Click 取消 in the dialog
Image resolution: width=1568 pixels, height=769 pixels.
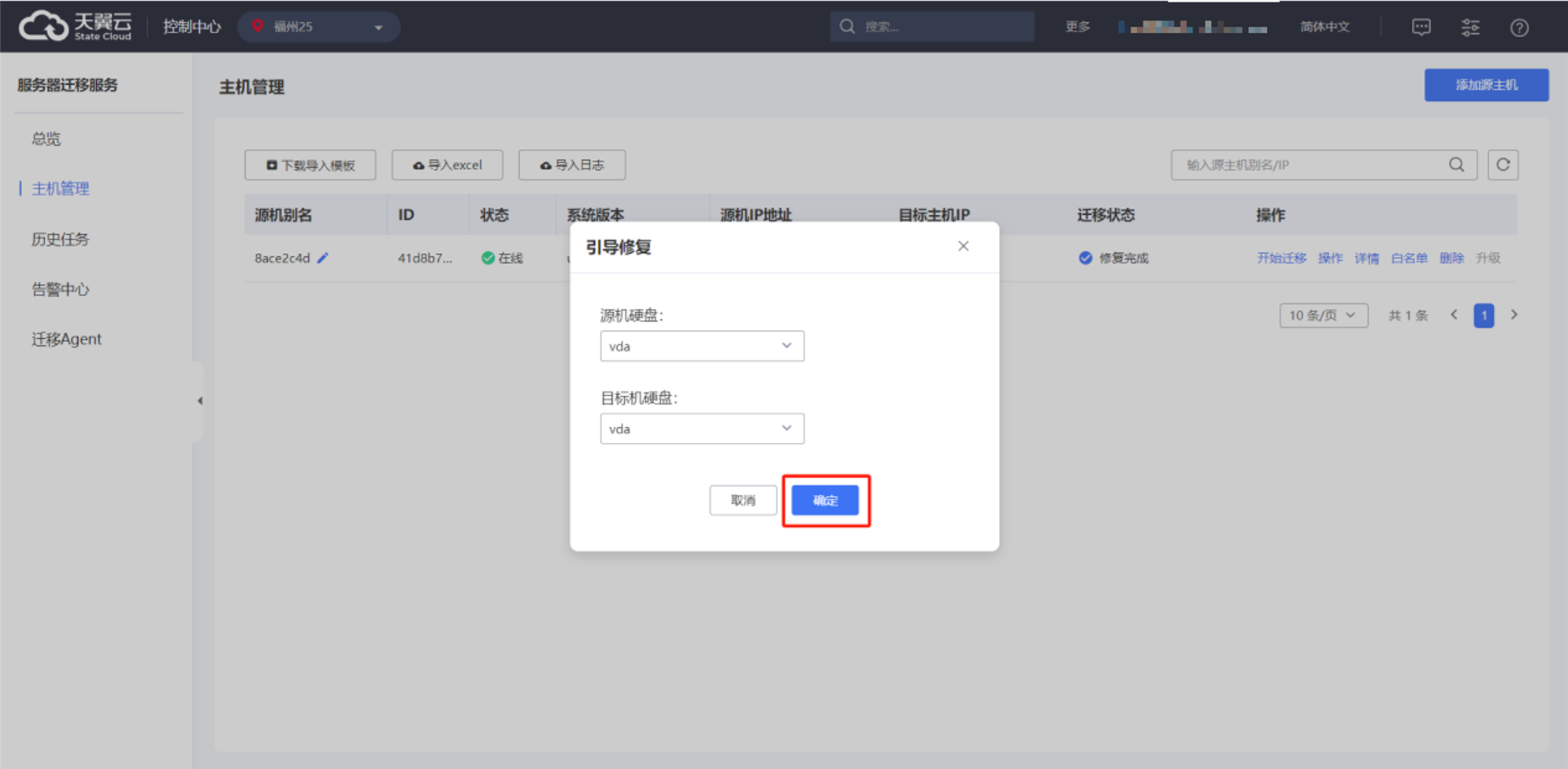click(x=743, y=500)
